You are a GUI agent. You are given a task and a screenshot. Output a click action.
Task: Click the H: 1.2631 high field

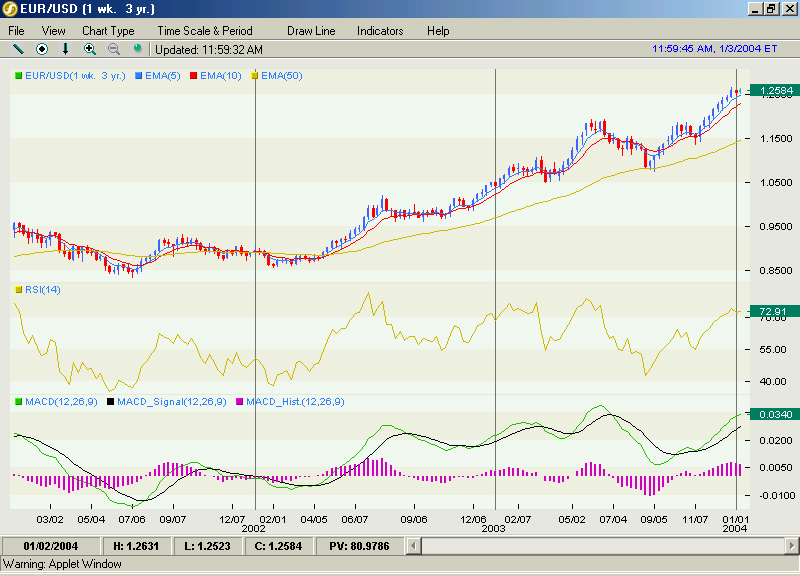click(136, 546)
